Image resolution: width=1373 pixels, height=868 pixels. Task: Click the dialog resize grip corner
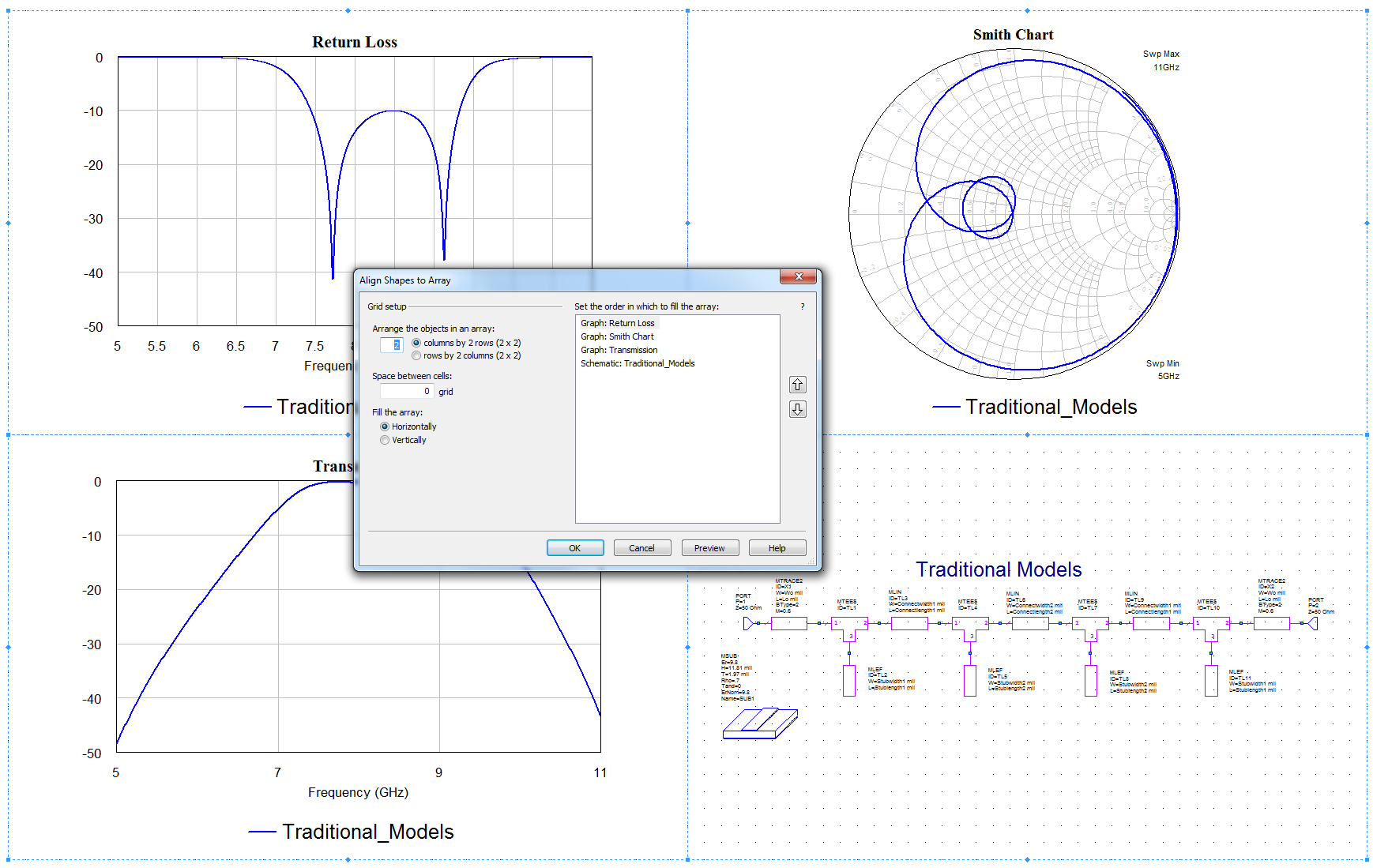click(x=811, y=562)
